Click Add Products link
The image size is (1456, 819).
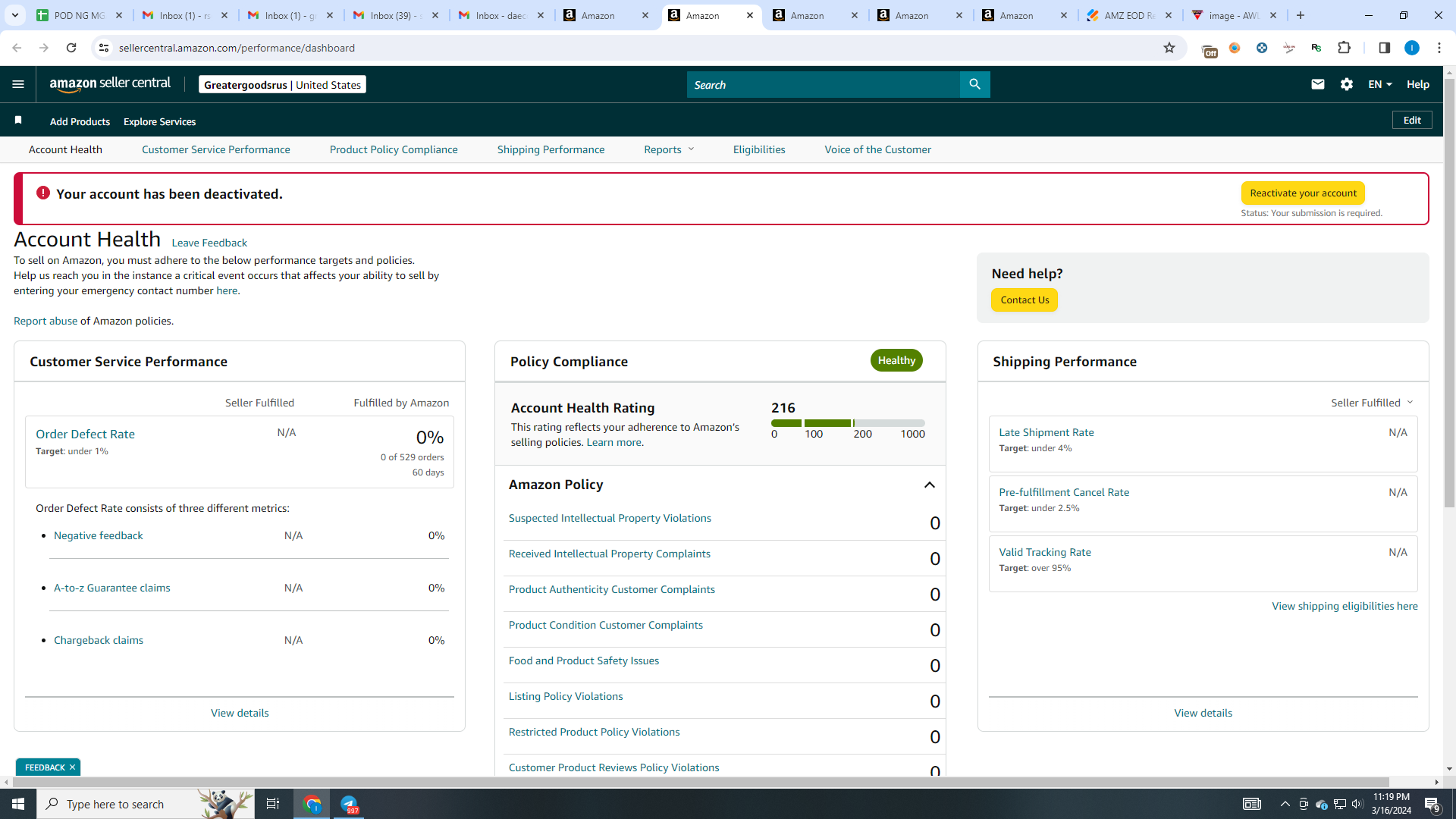pyautogui.click(x=80, y=121)
